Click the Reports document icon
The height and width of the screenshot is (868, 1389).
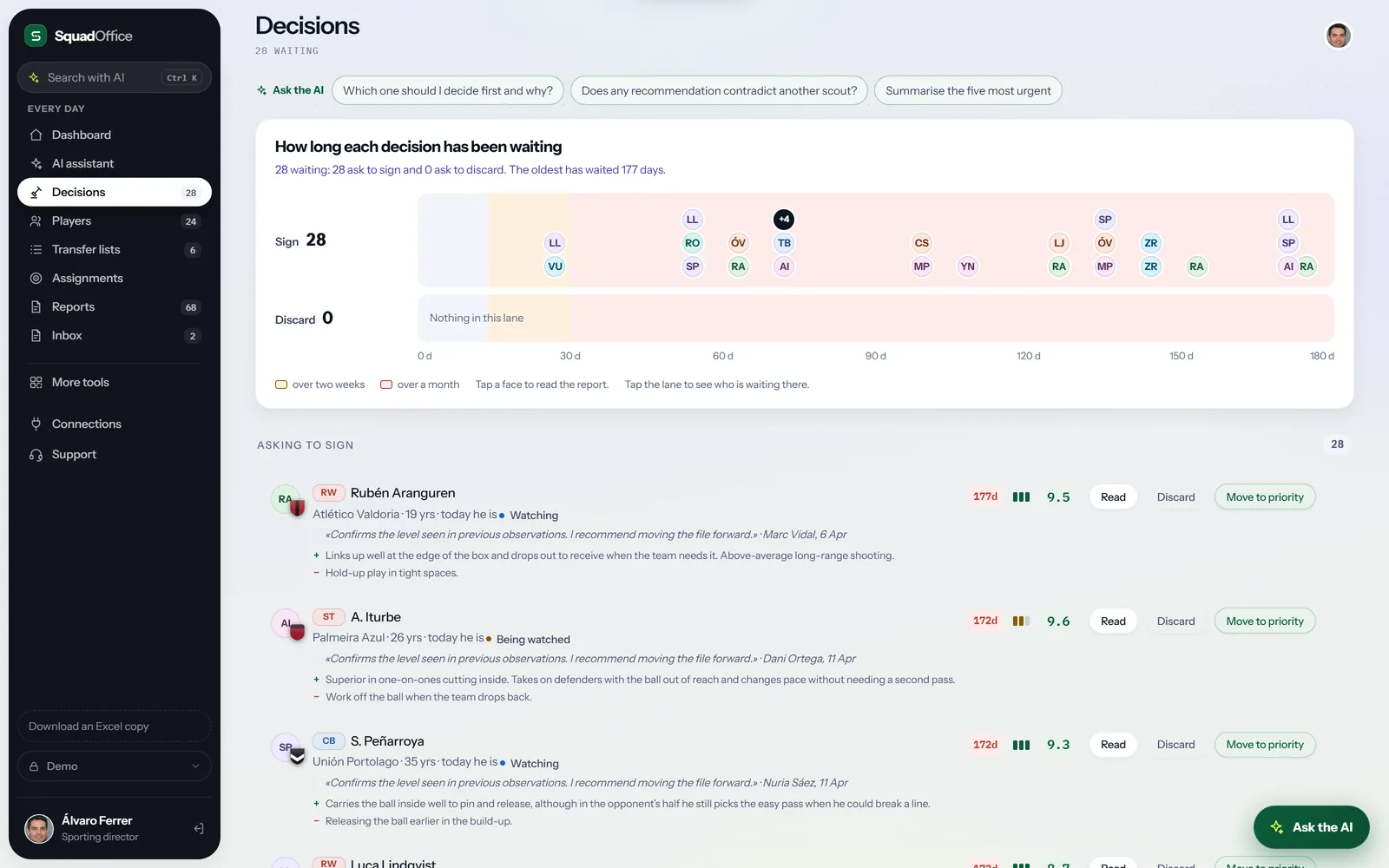36,306
